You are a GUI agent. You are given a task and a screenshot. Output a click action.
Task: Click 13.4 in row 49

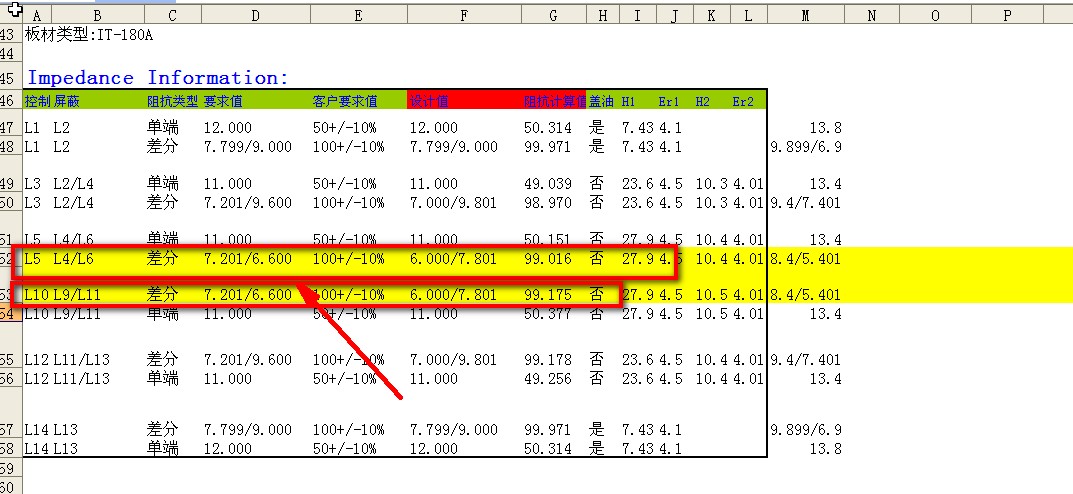[x=825, y=184]
